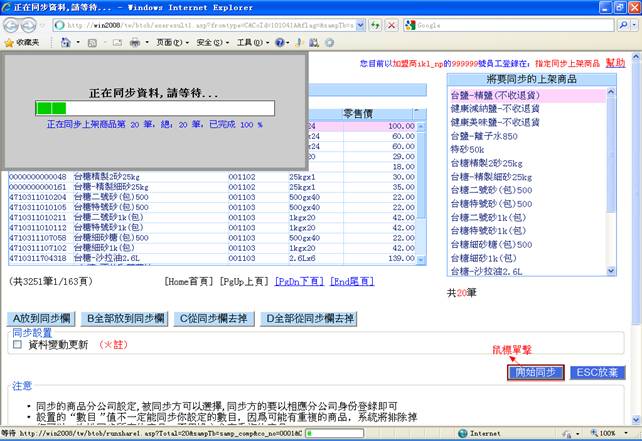Image resolution: width=642 pixels, height=441 pixels.
Task: Click the Google search magnifier icon
Action: click(620, 24)
